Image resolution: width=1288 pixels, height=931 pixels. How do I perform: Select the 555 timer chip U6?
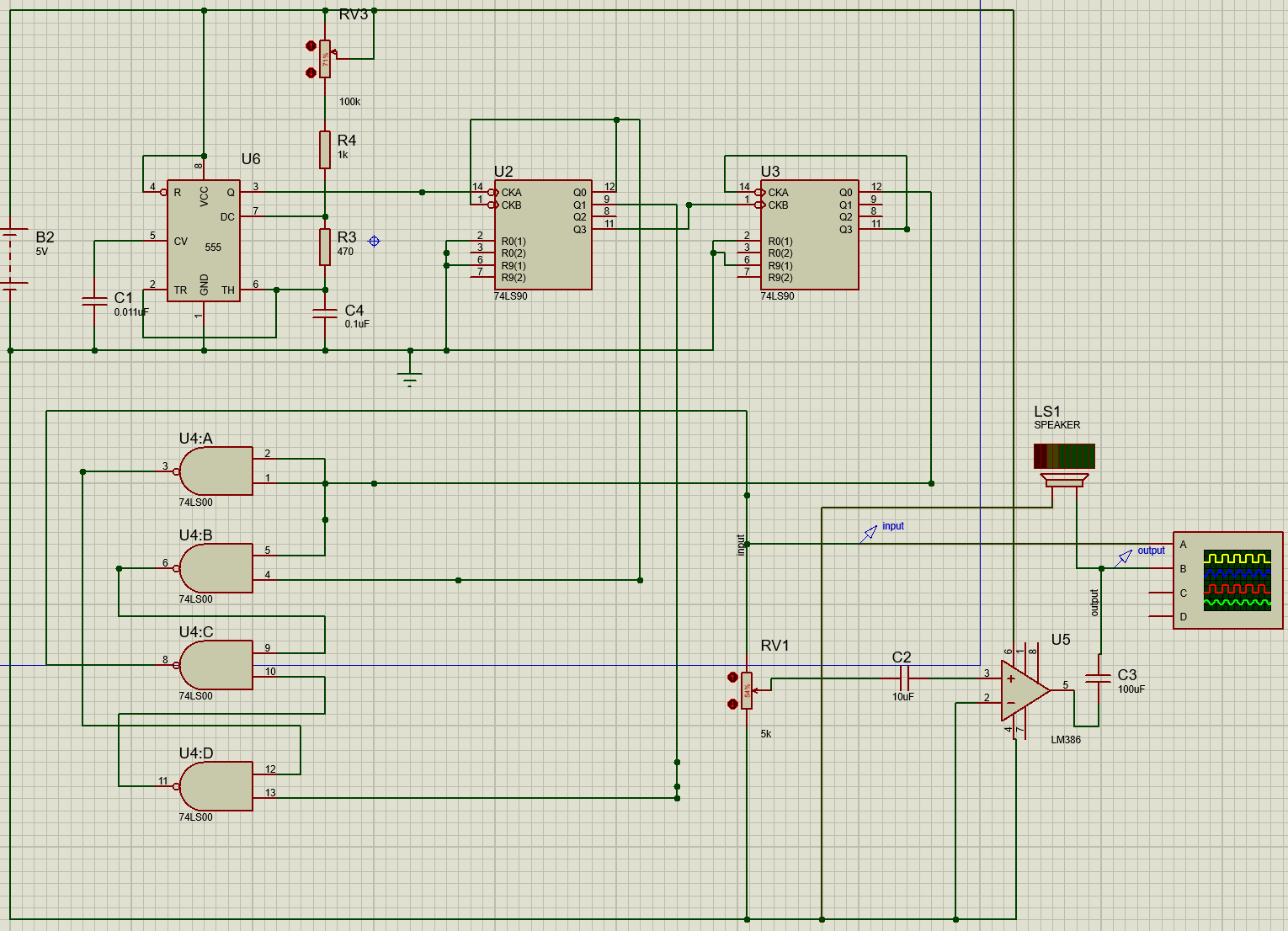[204, 241]
